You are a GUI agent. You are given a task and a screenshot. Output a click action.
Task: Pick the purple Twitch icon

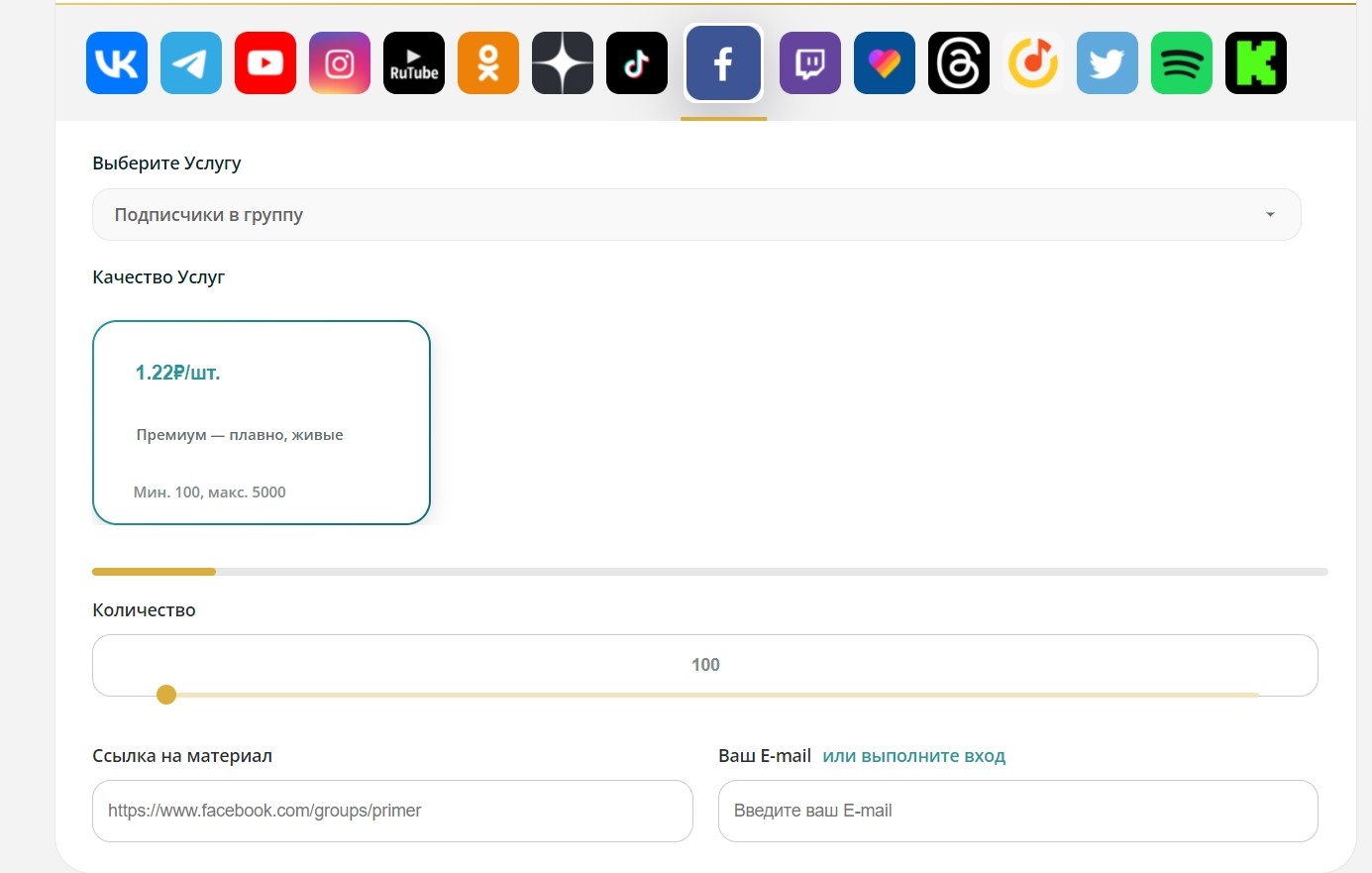coord(810,63)
